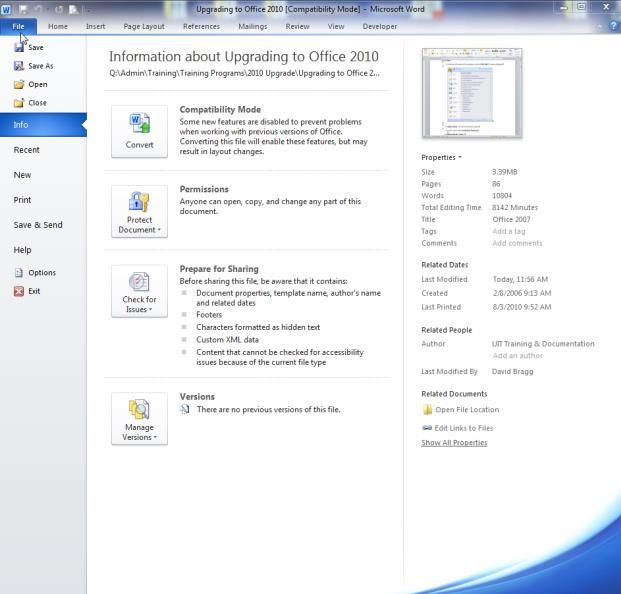Viewport: 621px width, 594px height.
Task: Select Info in the Backstage menu
Action: pos(43,125)
